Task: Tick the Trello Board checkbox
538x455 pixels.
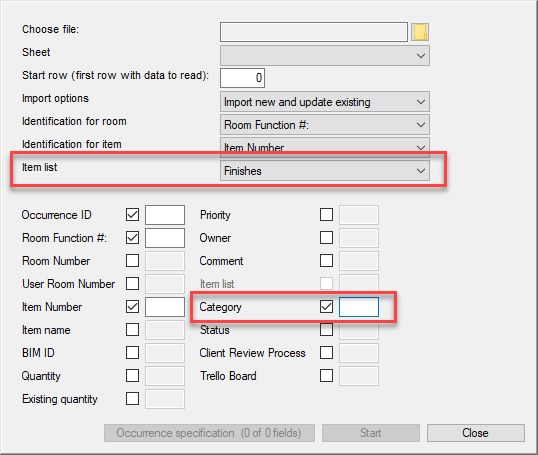Action: pyautogui.click(x=326, y=376)
